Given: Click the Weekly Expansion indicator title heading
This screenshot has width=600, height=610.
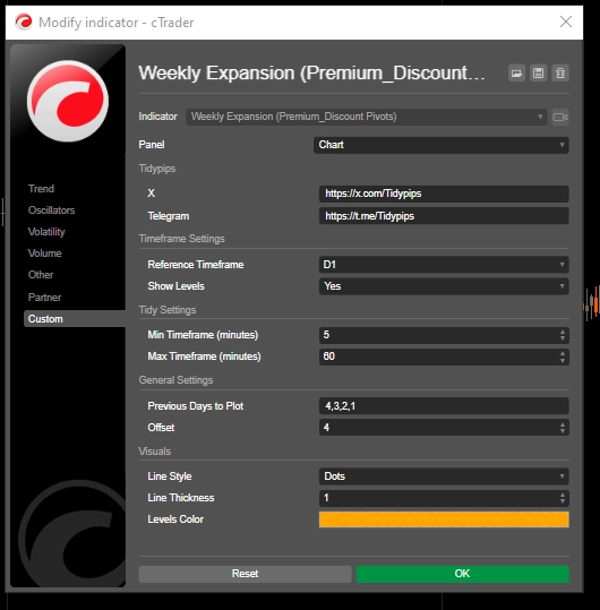Looking at the screenshot, I should 312,73.
